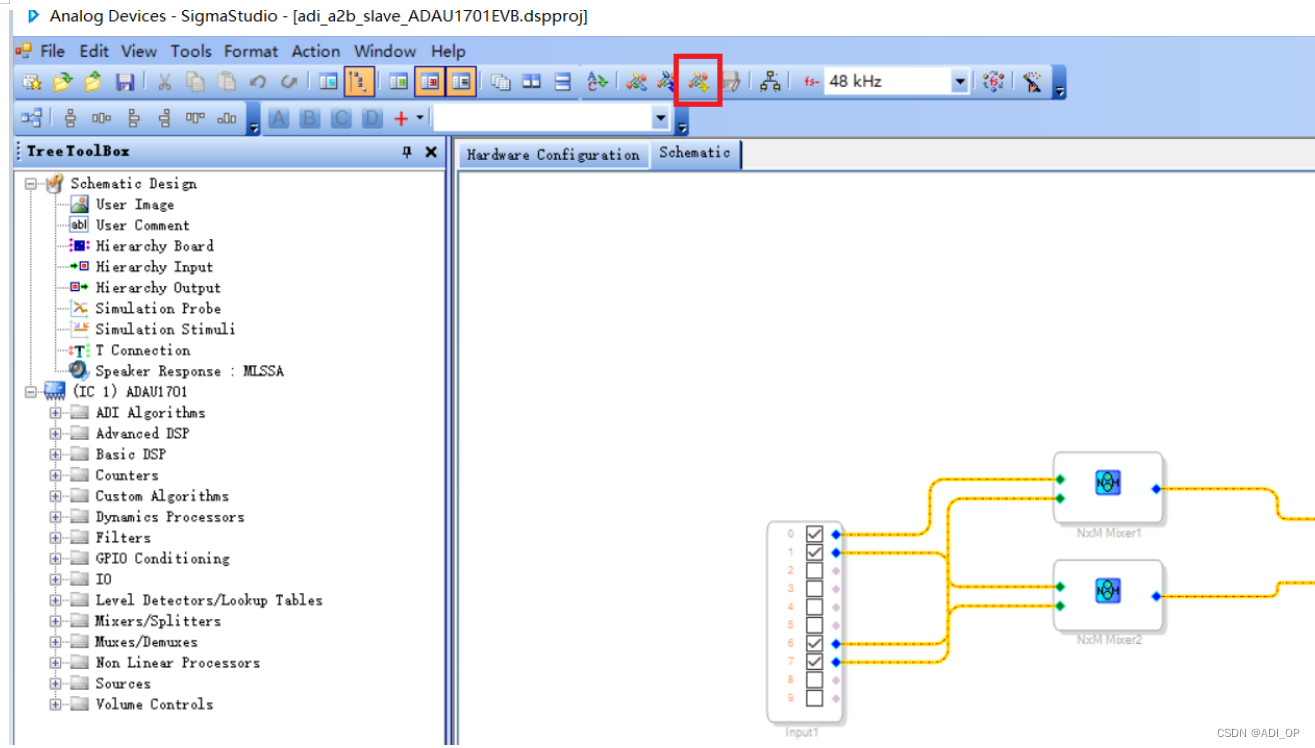
Task: Select the Sources folder label
Action: click(123, 684)
